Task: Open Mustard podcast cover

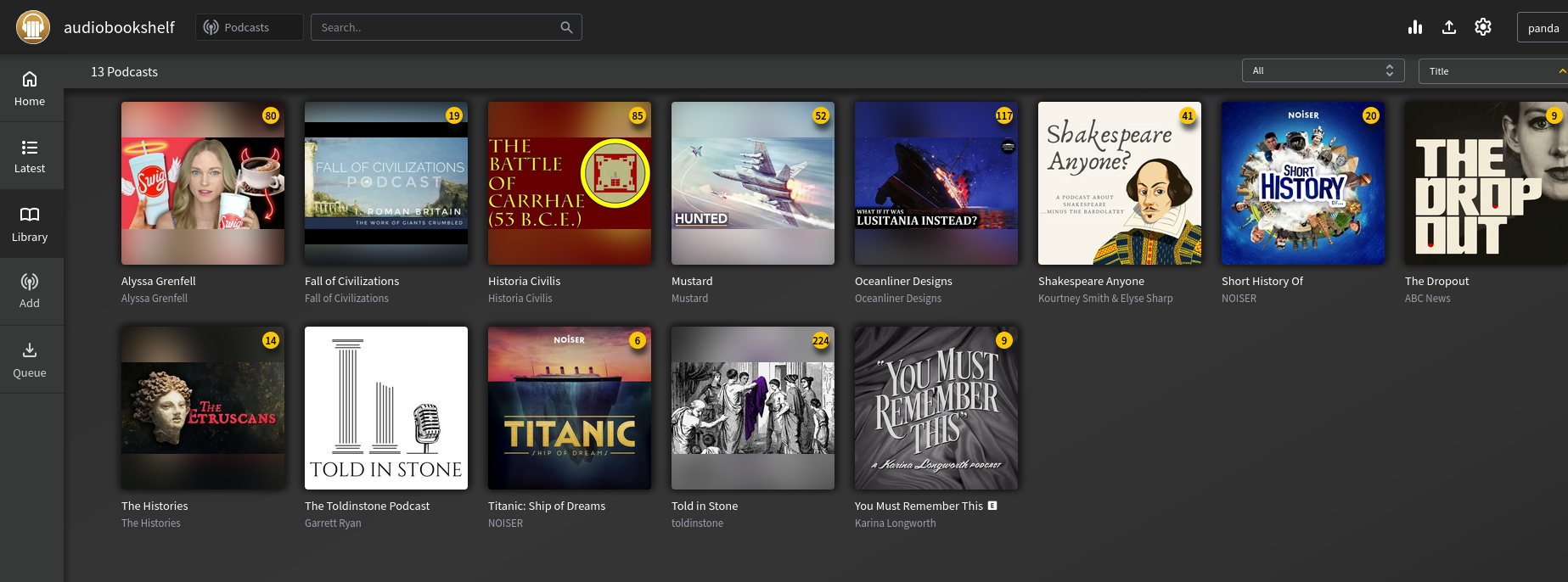Action: [753, 183]
